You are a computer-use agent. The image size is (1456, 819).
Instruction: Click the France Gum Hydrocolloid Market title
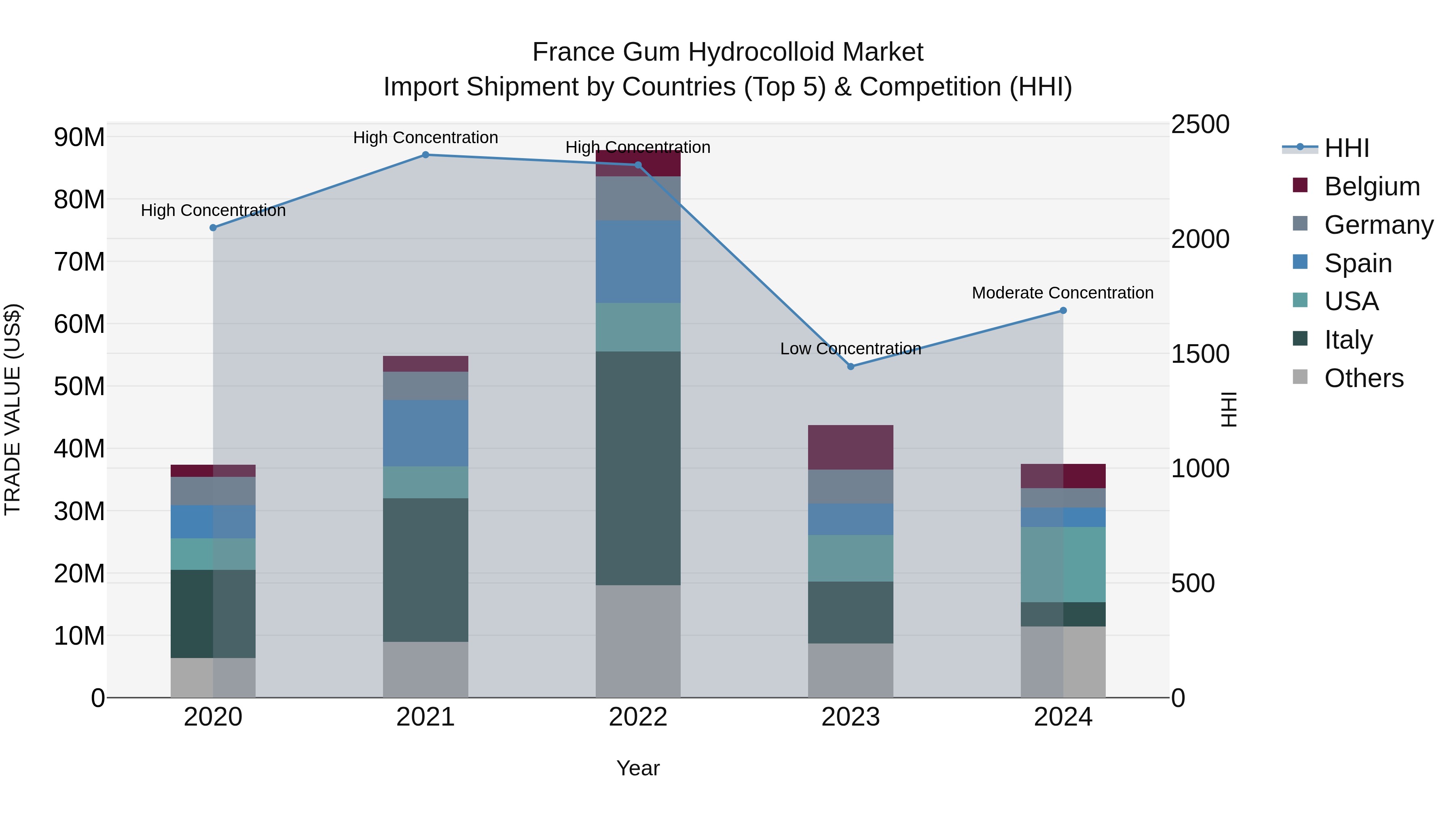pyautogui.click(x=728, y=52)
